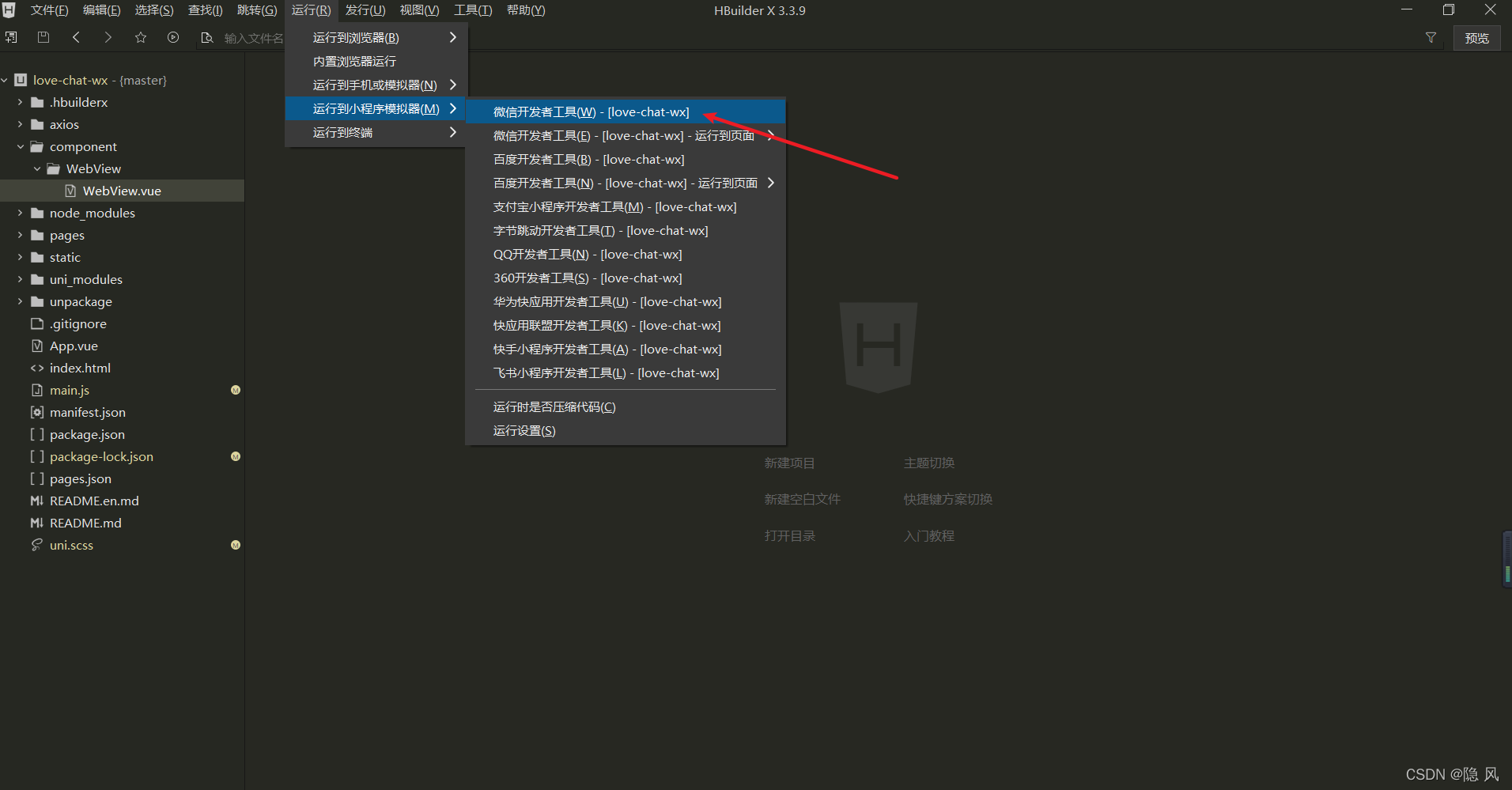This screenshot has height=790, width=1512.
Task: Choose 飞书小程序开发者工具(L) entry
Action: pyautogui.click(x=626, y=372)
